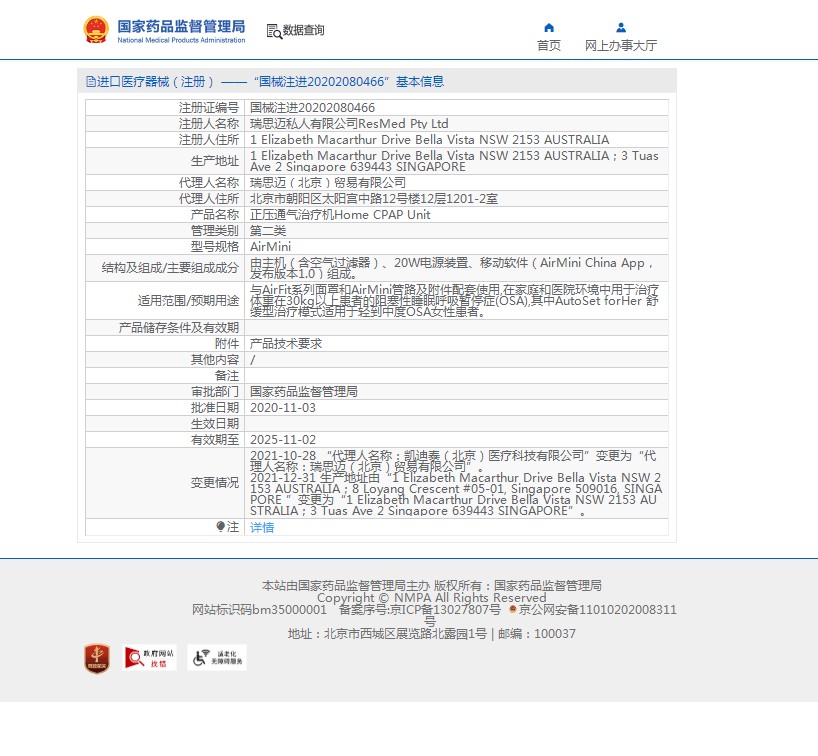The image size is (818, 756).
Task: Click the NMPA national emblem logo
Action: coord(96,30)
